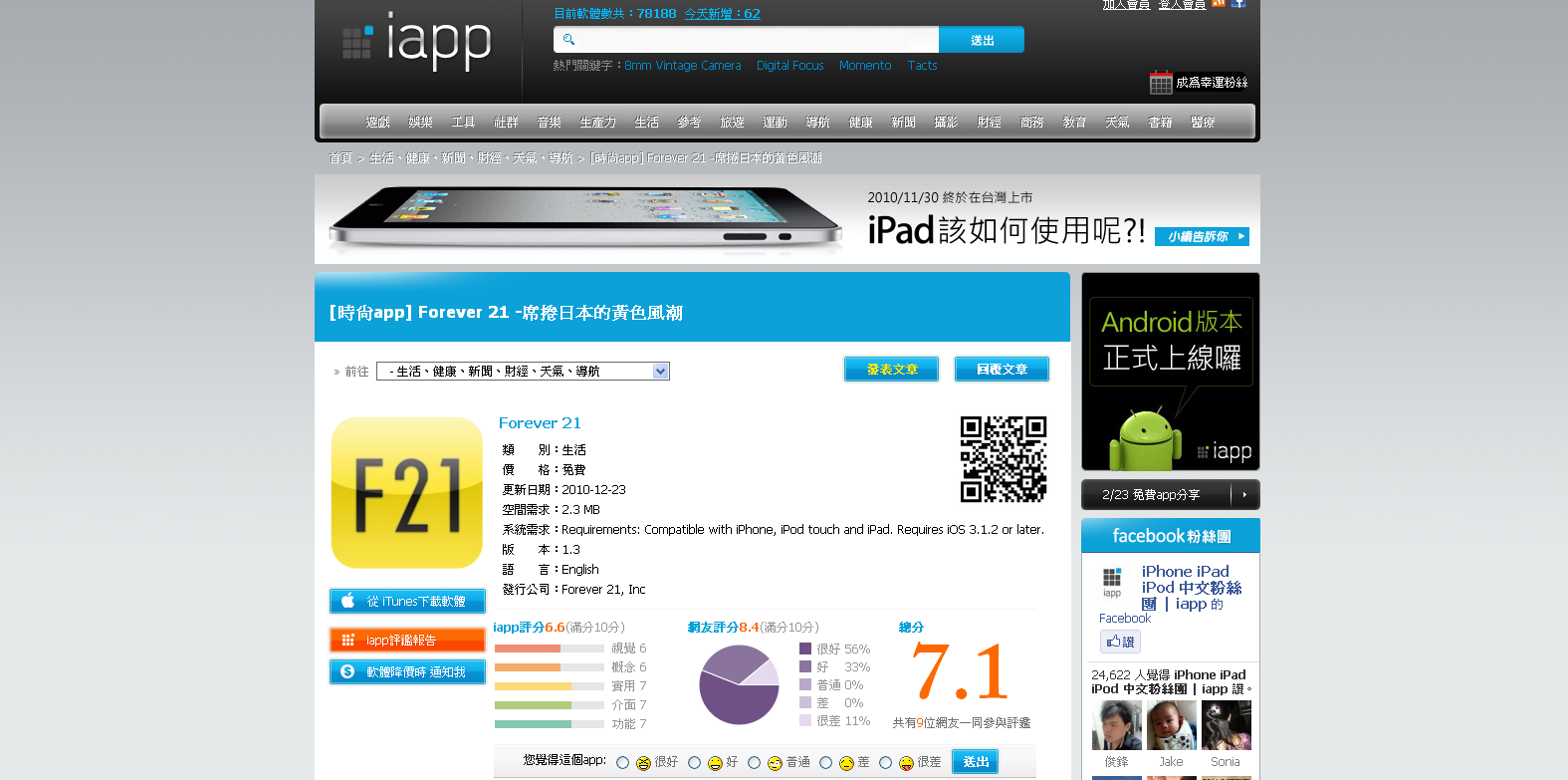This screenshot has width=1568, height=780.
Task: Click the 2/23 免費app分享 text
Action: (1151, 495)
